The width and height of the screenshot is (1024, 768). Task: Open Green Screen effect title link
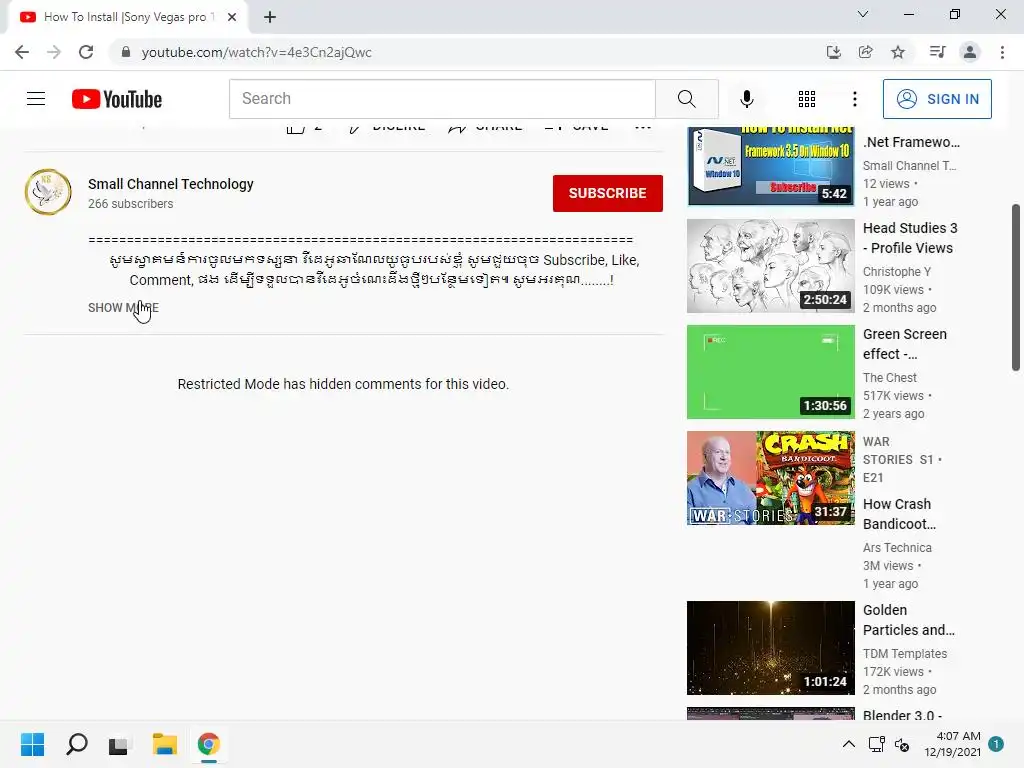(904, 344)
